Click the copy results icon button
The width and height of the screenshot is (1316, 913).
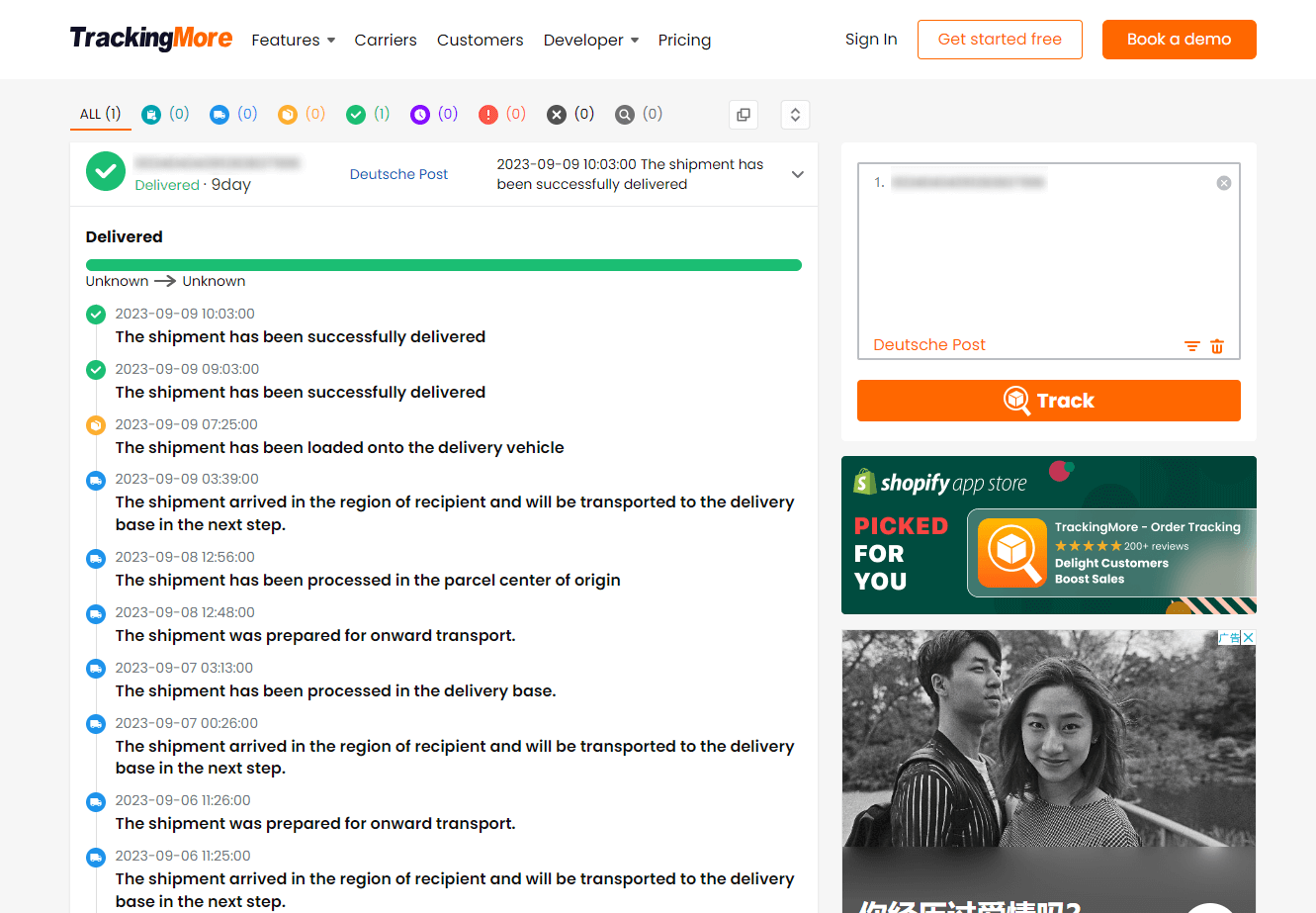744,115
